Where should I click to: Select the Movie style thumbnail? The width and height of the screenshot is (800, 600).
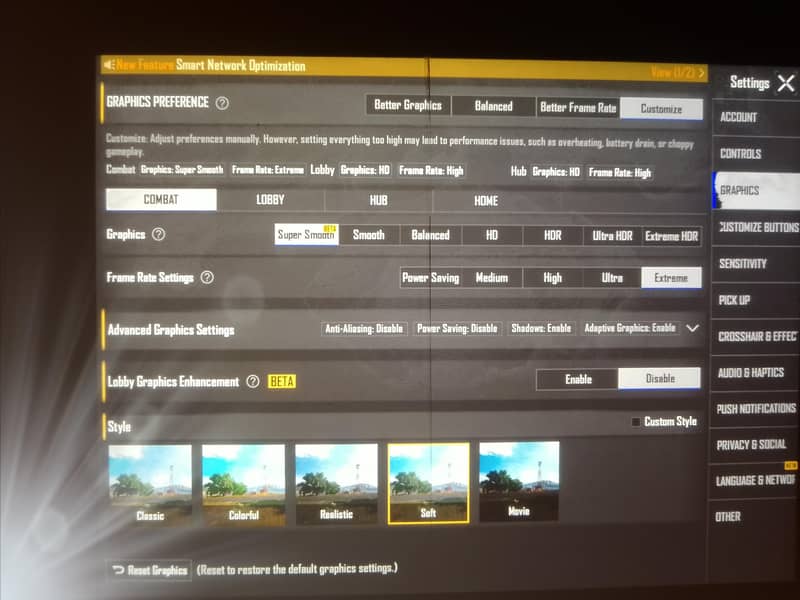519,481
